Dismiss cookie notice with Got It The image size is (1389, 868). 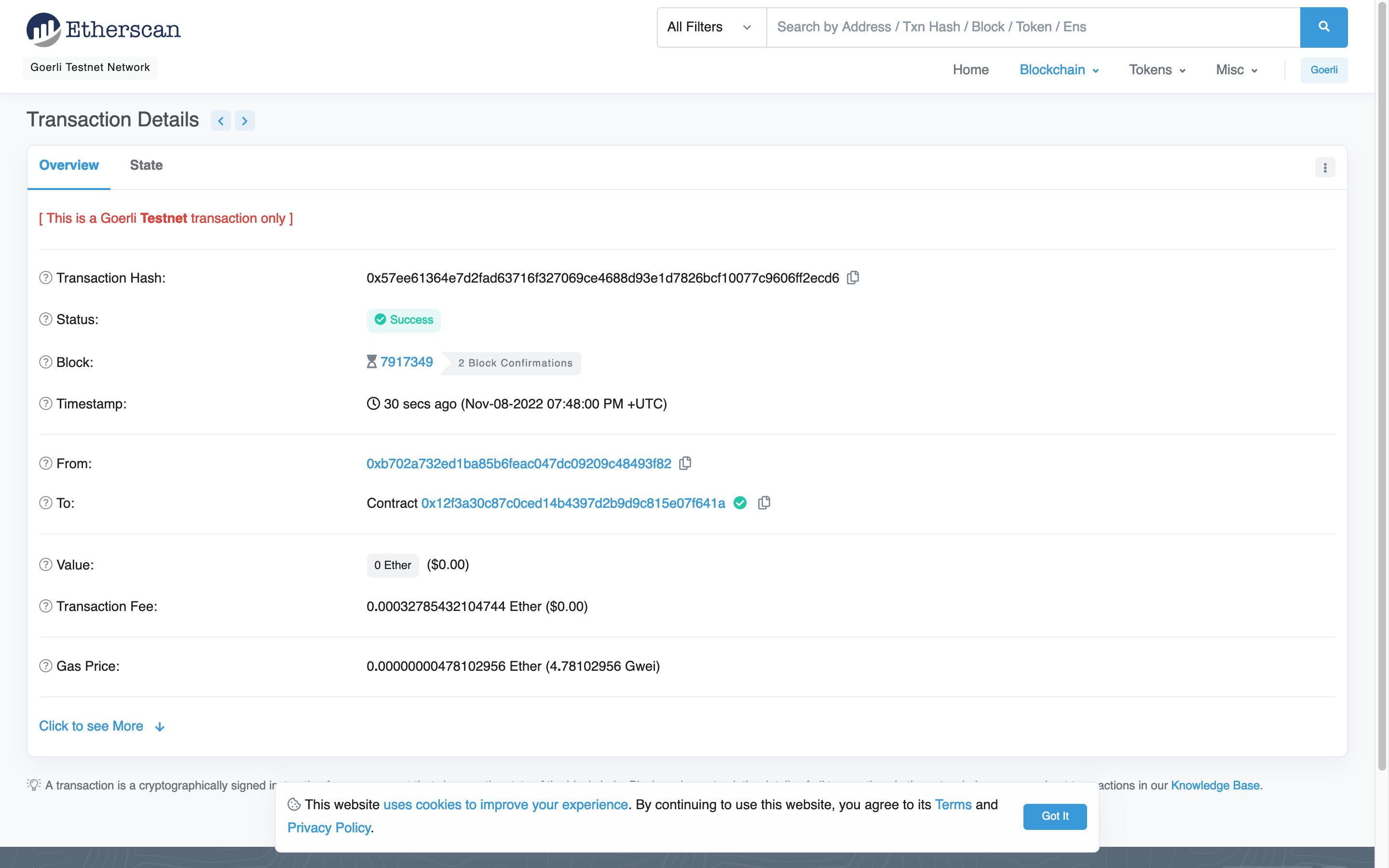coord(1055,816)
